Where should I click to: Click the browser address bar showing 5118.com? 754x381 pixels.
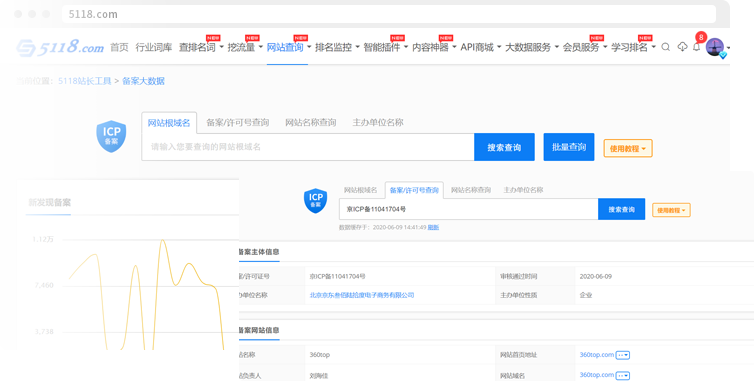tap(389, 14)
